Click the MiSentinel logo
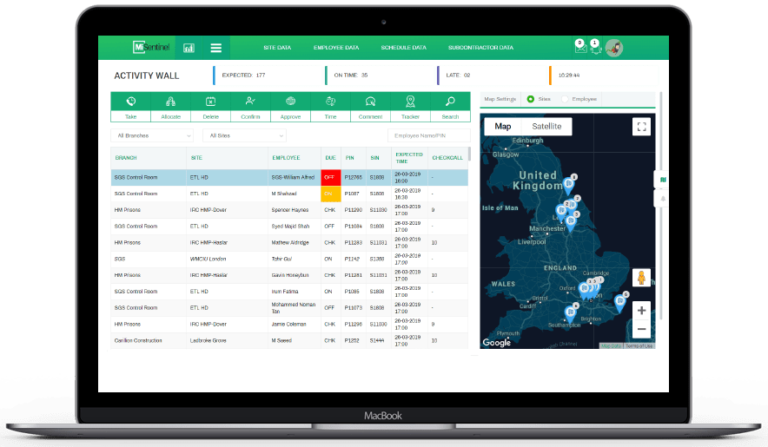Screen dimensions: 768x447 tap(151, 47)
